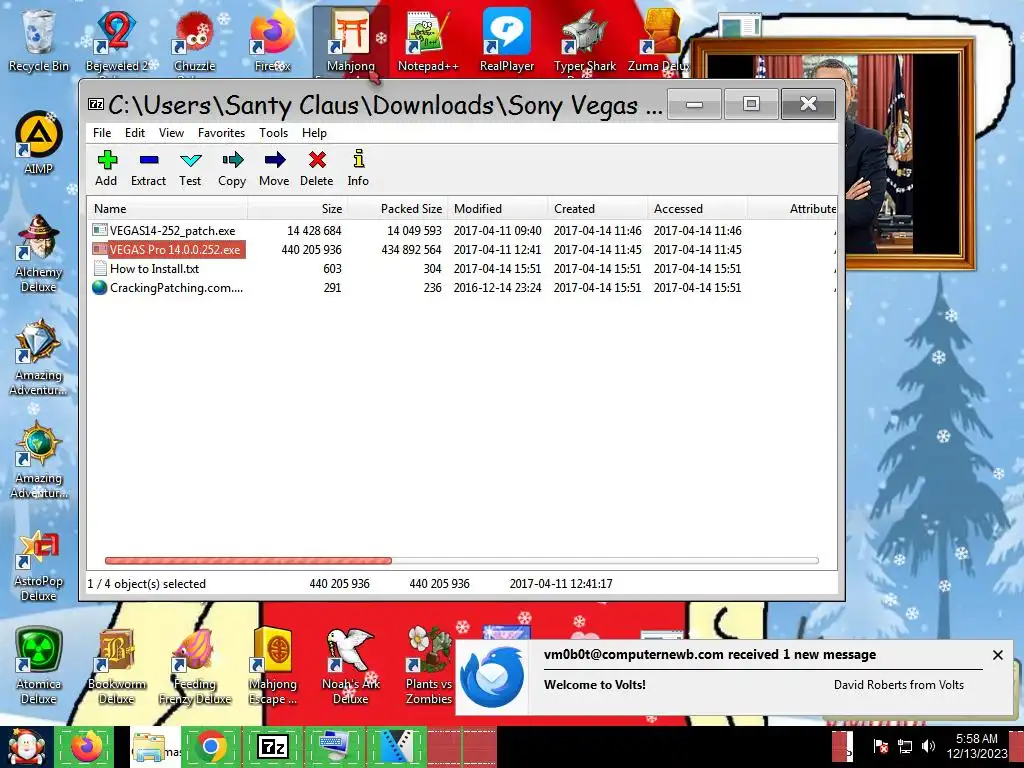Extract the selected archive file
The height and width of the screenshot is (768, 1024).
click(148, 168)
